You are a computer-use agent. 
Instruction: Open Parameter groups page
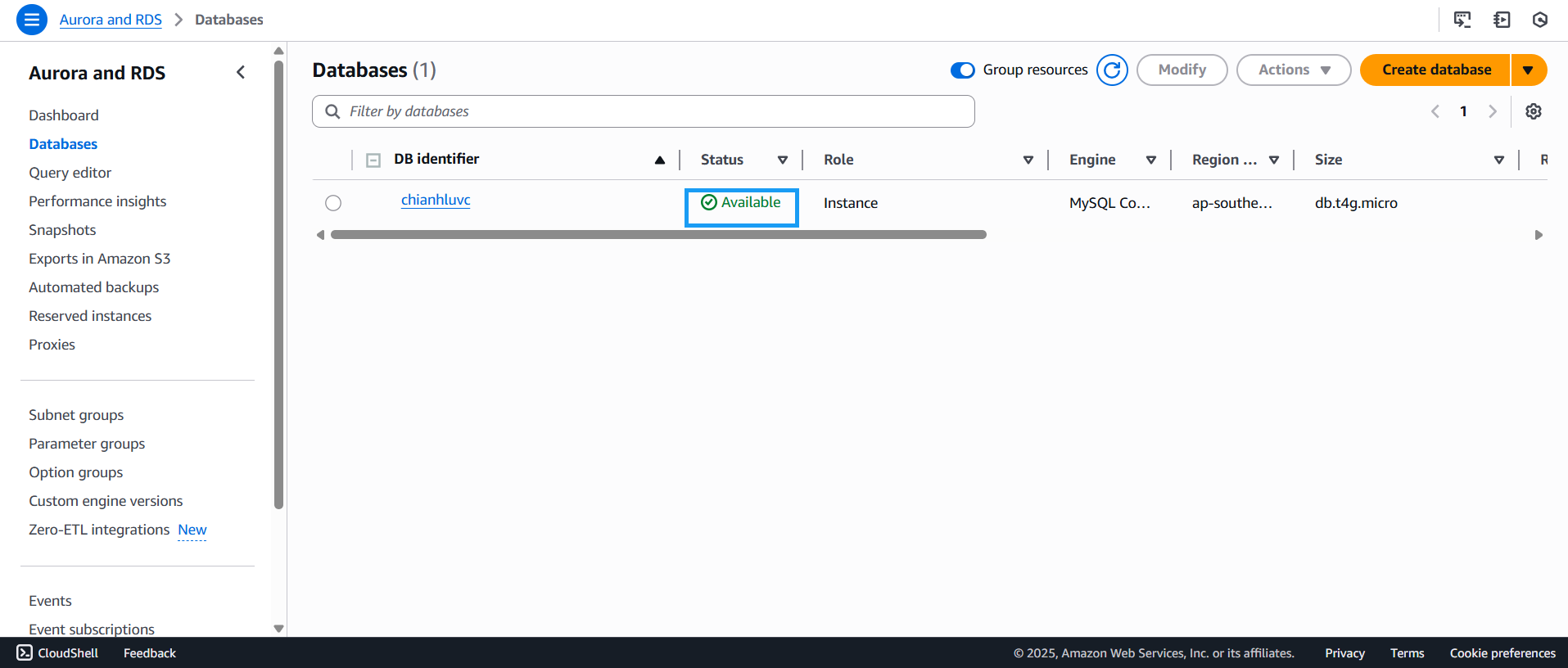coord(87,444)
